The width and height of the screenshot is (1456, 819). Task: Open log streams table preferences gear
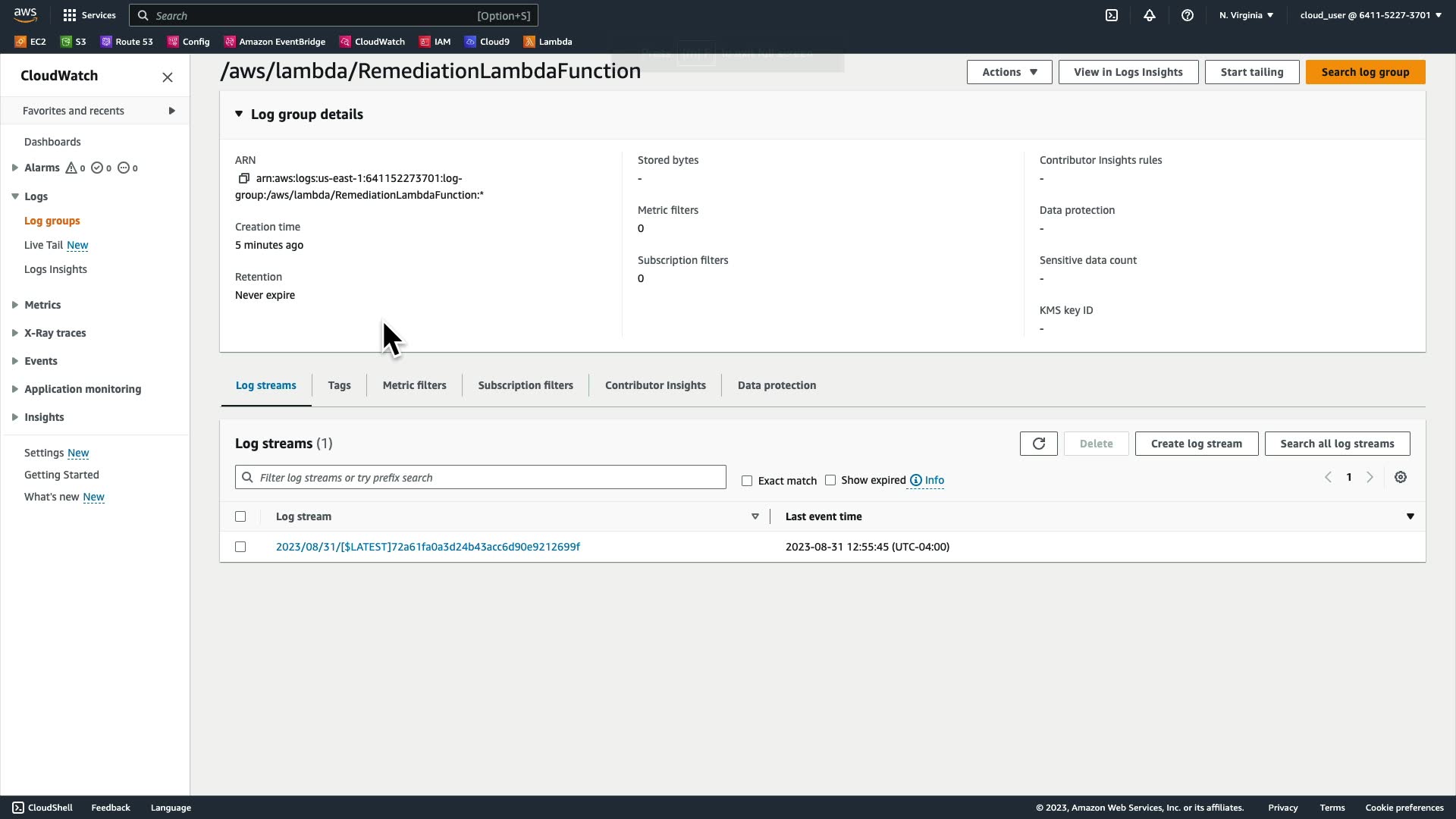[1401, 477]
